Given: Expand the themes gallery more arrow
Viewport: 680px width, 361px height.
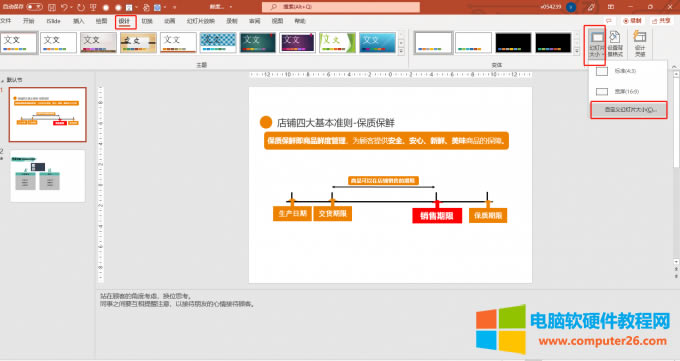Looking at the screenshot, I should click(x=401, y=52).
